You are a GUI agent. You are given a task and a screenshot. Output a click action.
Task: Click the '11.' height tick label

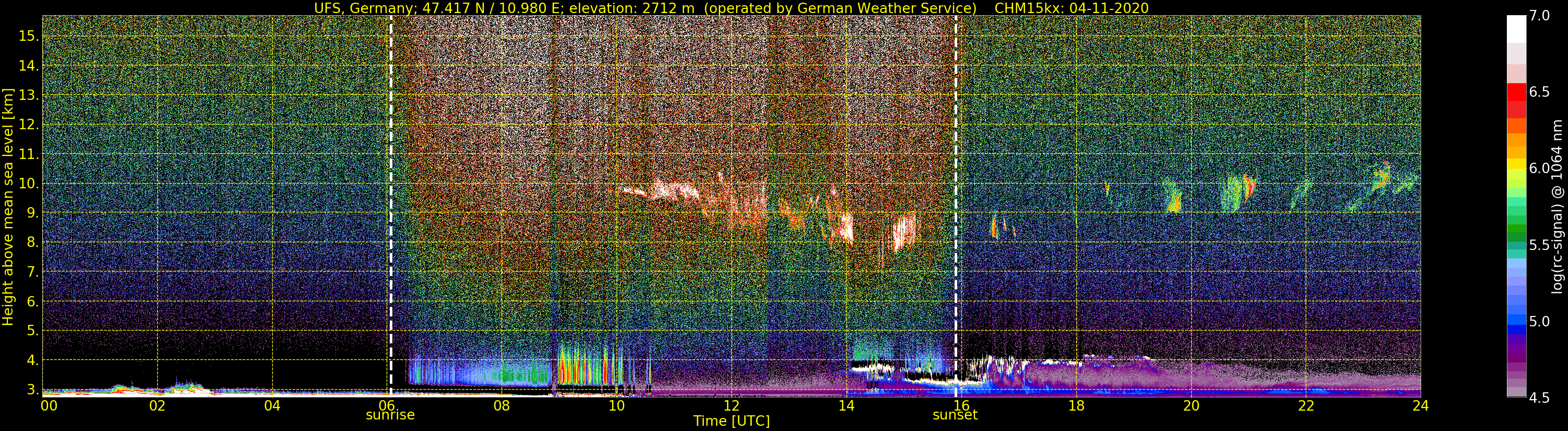29,154
